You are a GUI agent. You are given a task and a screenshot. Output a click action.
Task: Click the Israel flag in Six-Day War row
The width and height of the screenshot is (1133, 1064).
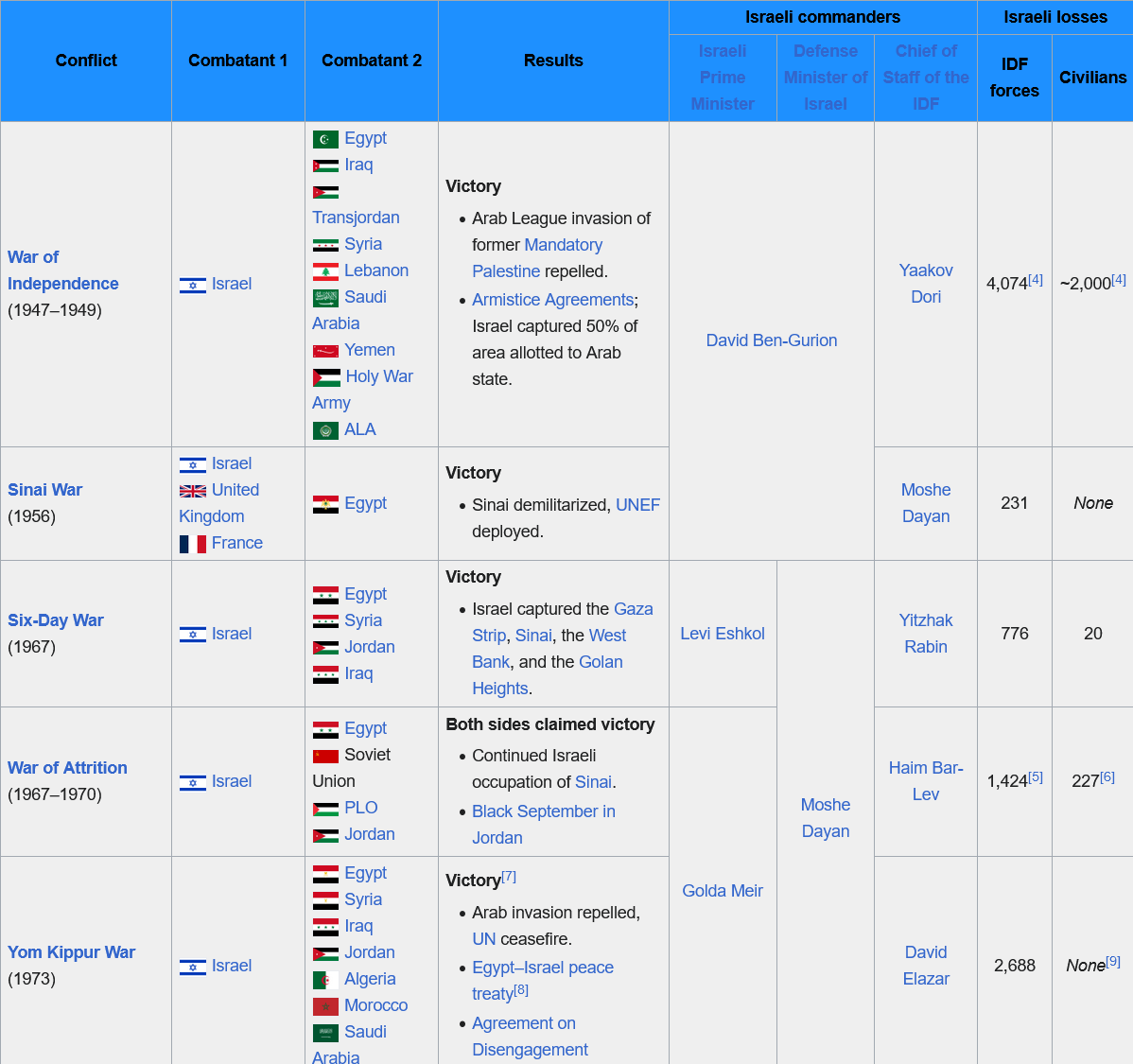pyautogui.click(x=192, y=635)
